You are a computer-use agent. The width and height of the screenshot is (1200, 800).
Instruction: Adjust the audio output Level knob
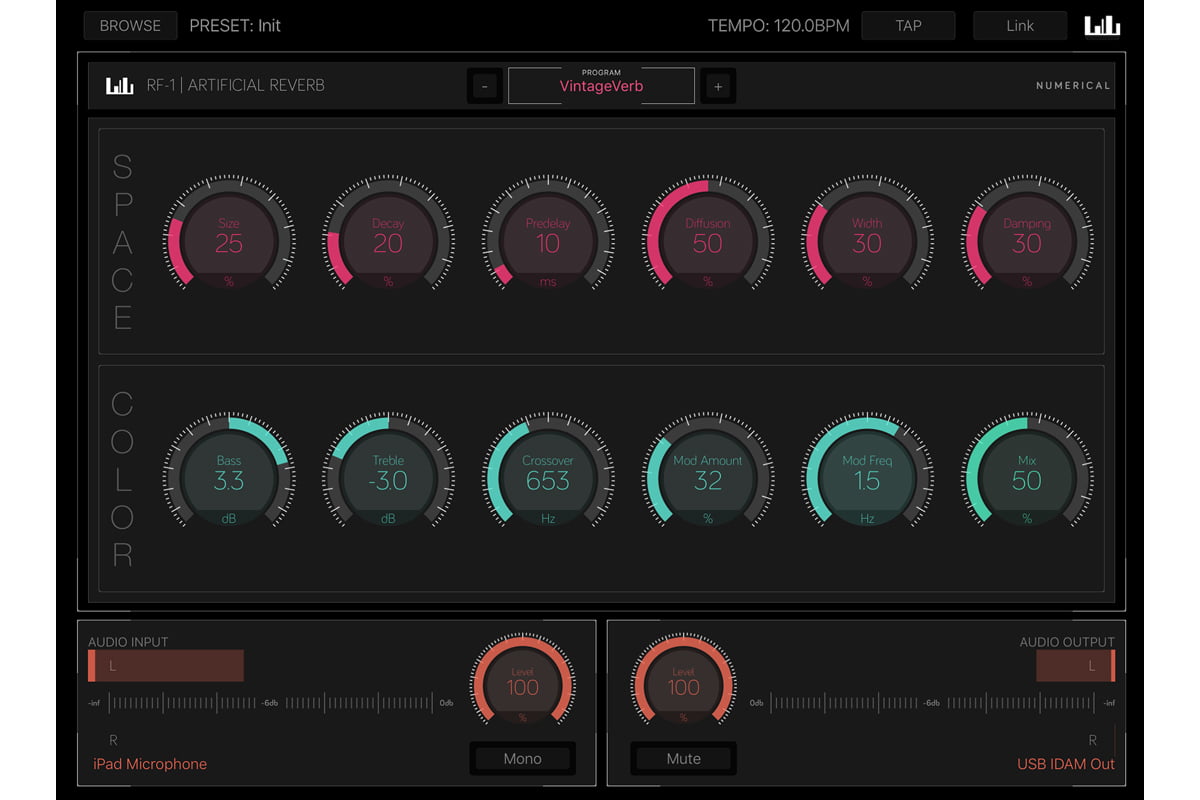pos(683,680)
